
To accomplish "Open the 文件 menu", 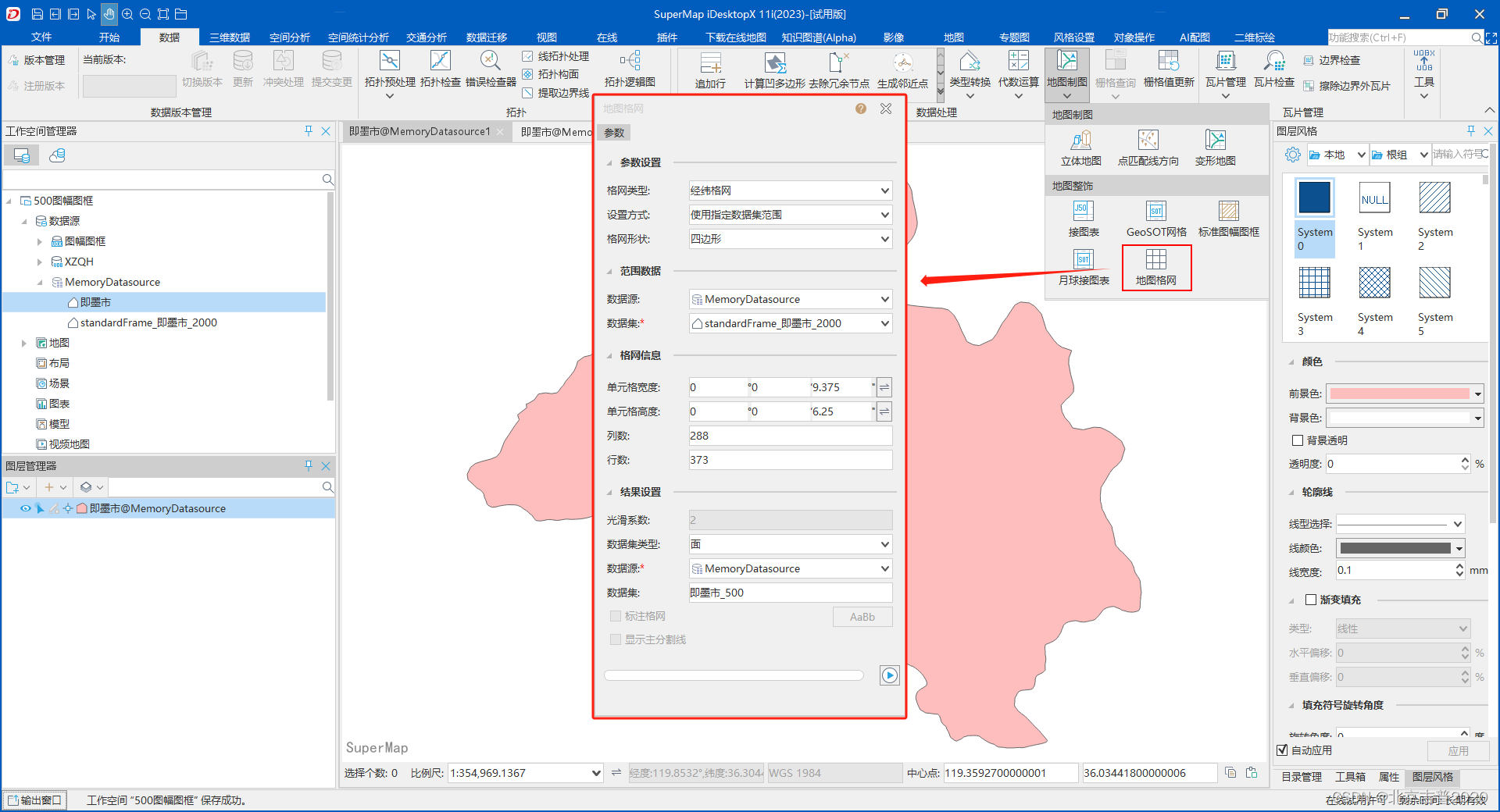I will tap(41, 37).
